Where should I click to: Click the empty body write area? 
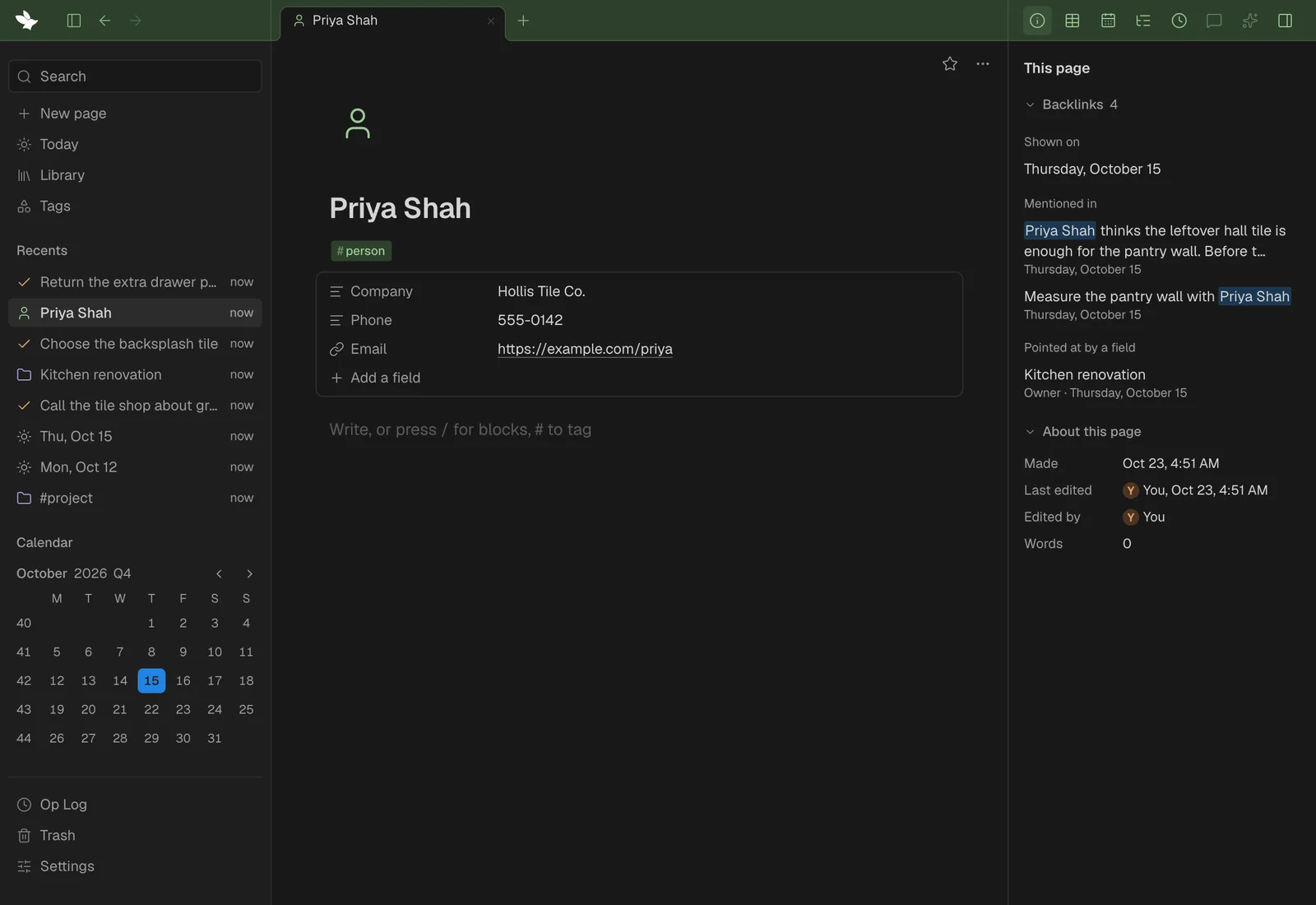click(x=639, y=429)
